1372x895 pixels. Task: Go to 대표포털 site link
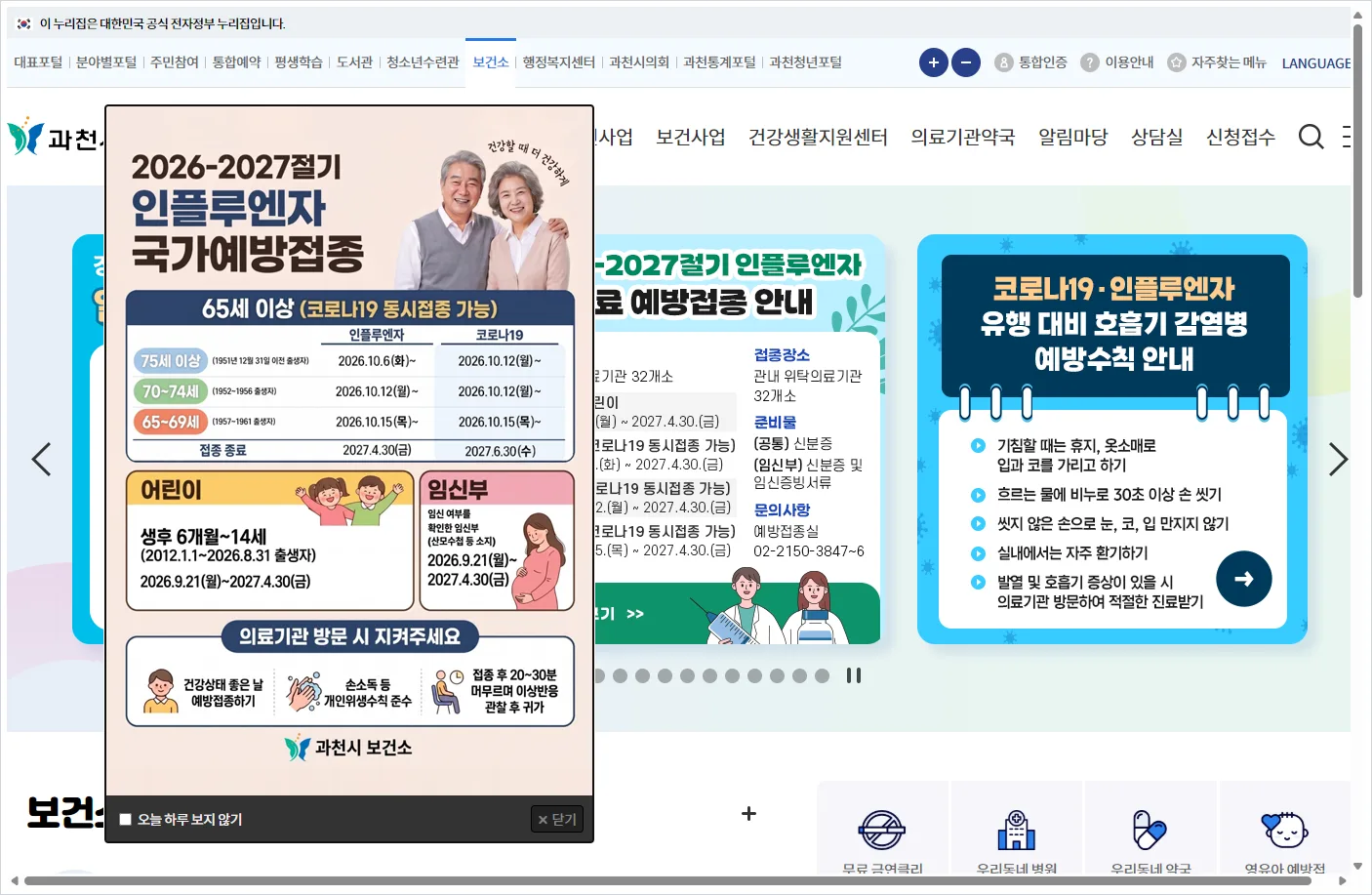coord(38,62)
